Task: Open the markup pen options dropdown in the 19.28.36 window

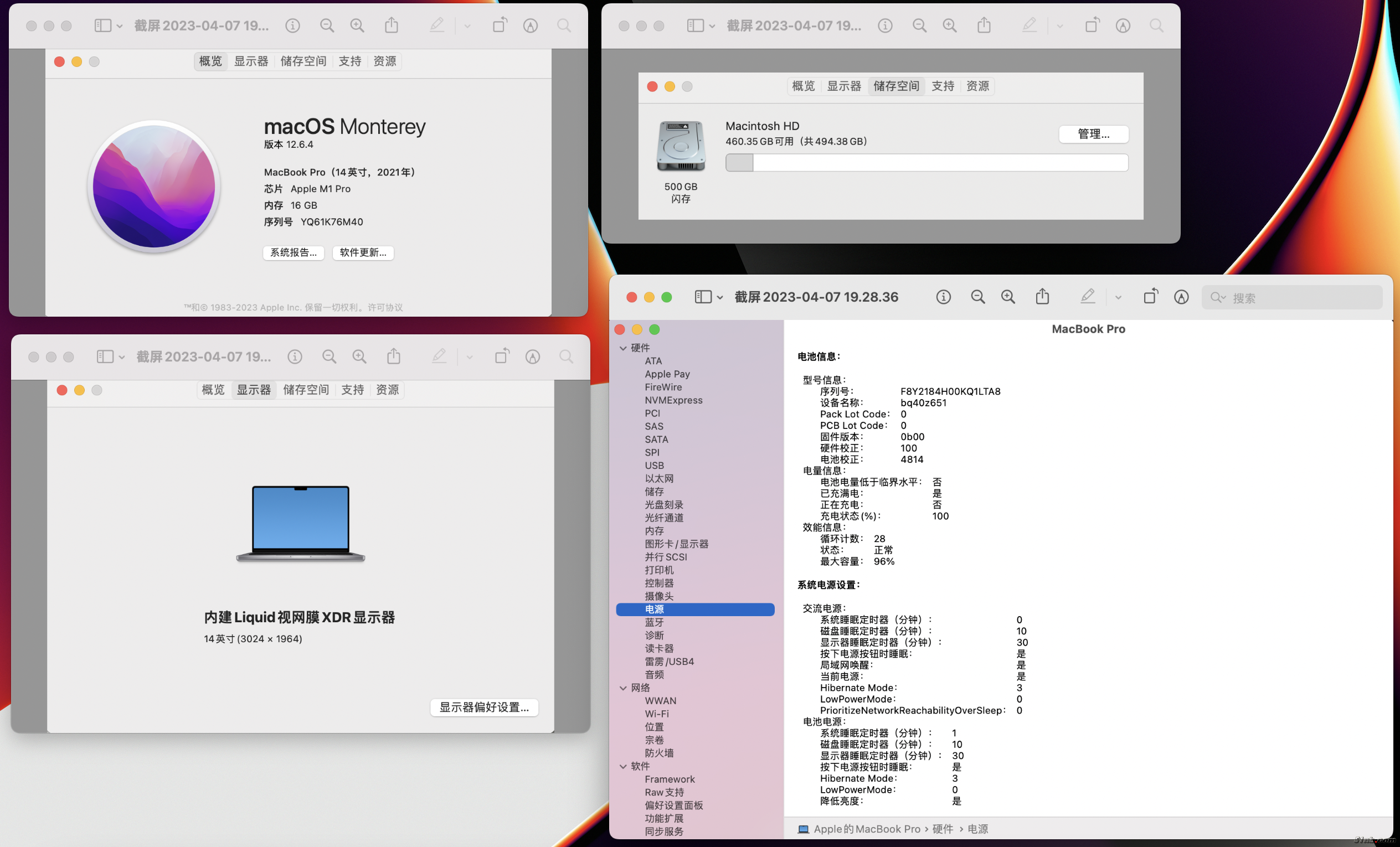Action: [x=1118, y=298]
